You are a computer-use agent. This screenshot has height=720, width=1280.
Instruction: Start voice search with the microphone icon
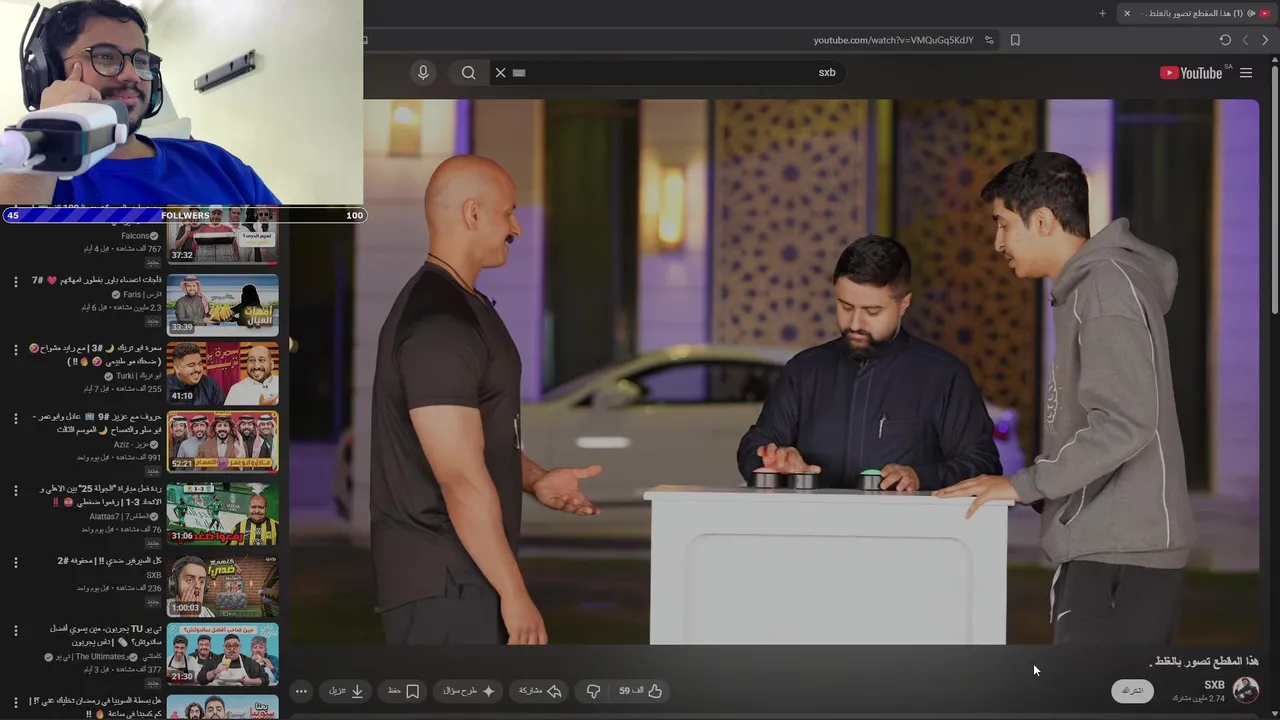pos(423,73)
